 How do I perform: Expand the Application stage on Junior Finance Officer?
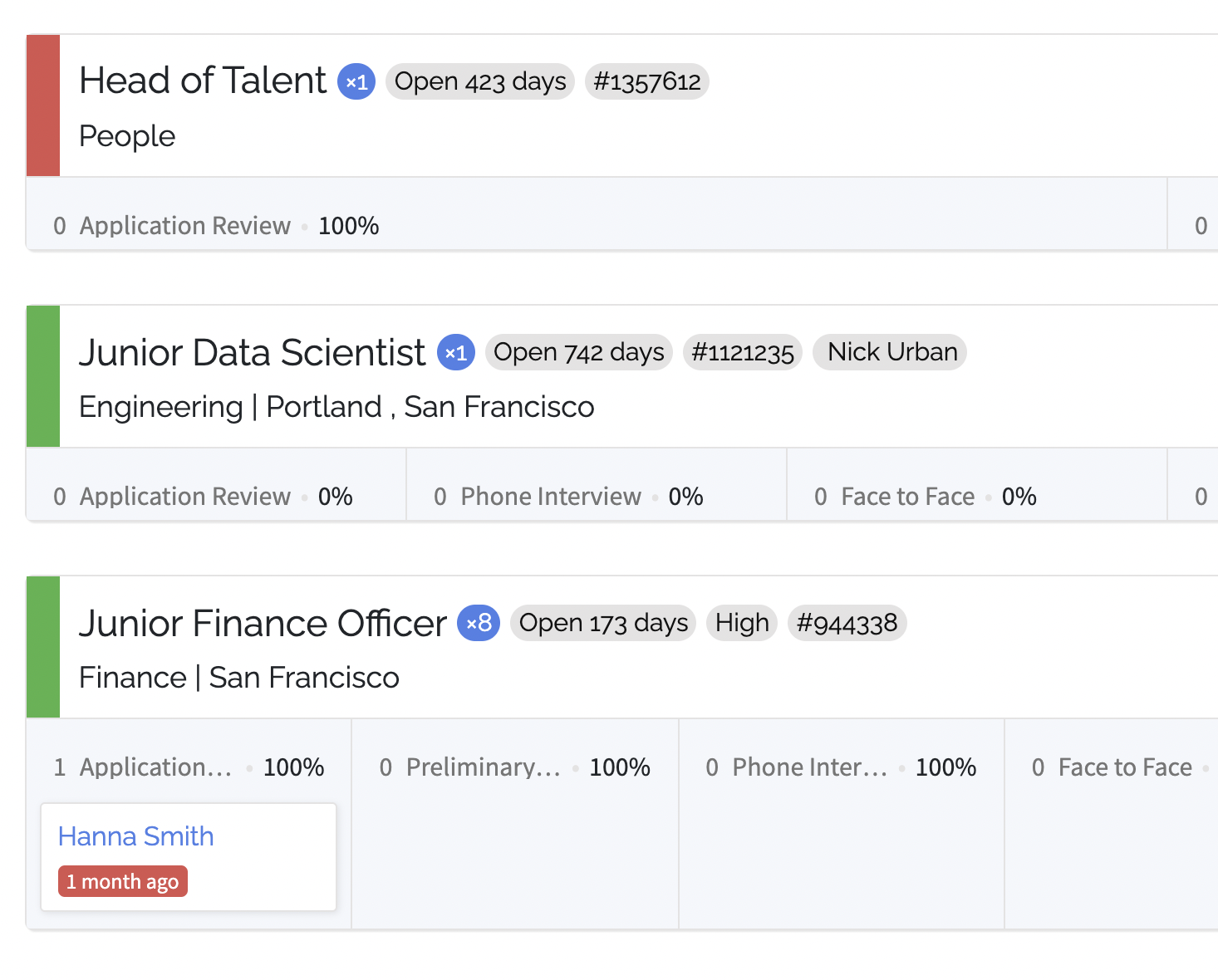155,767
